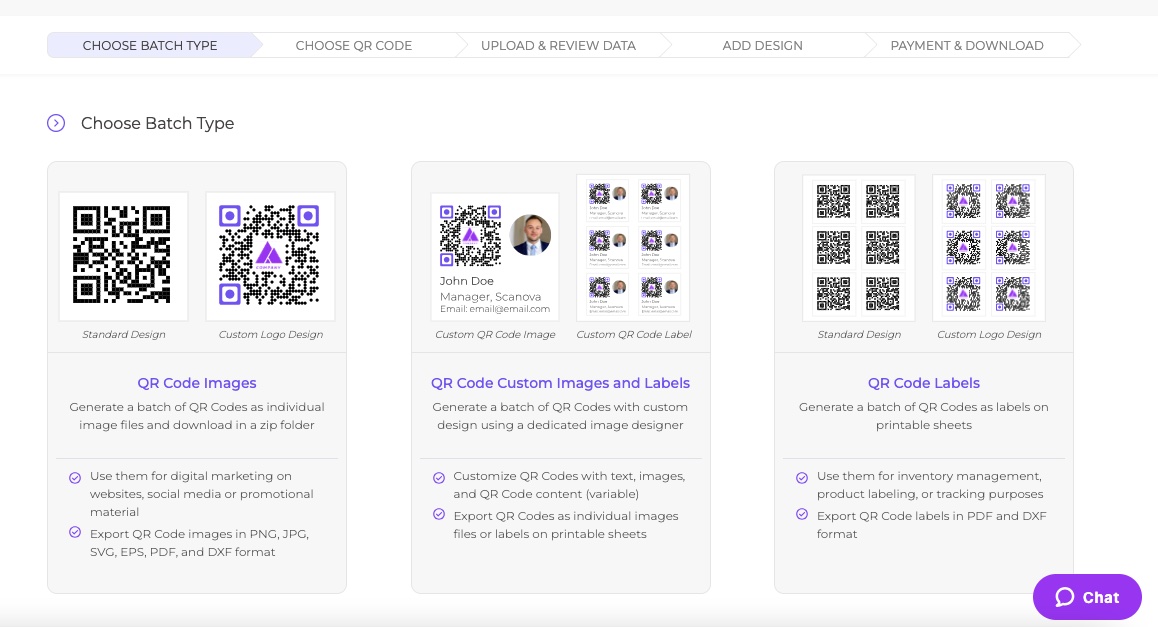The height and width of the screenshot is (627, 1158).
Task: Click the Standard Design QR thumbnail in first card
Action: click(x=123, y=256)
